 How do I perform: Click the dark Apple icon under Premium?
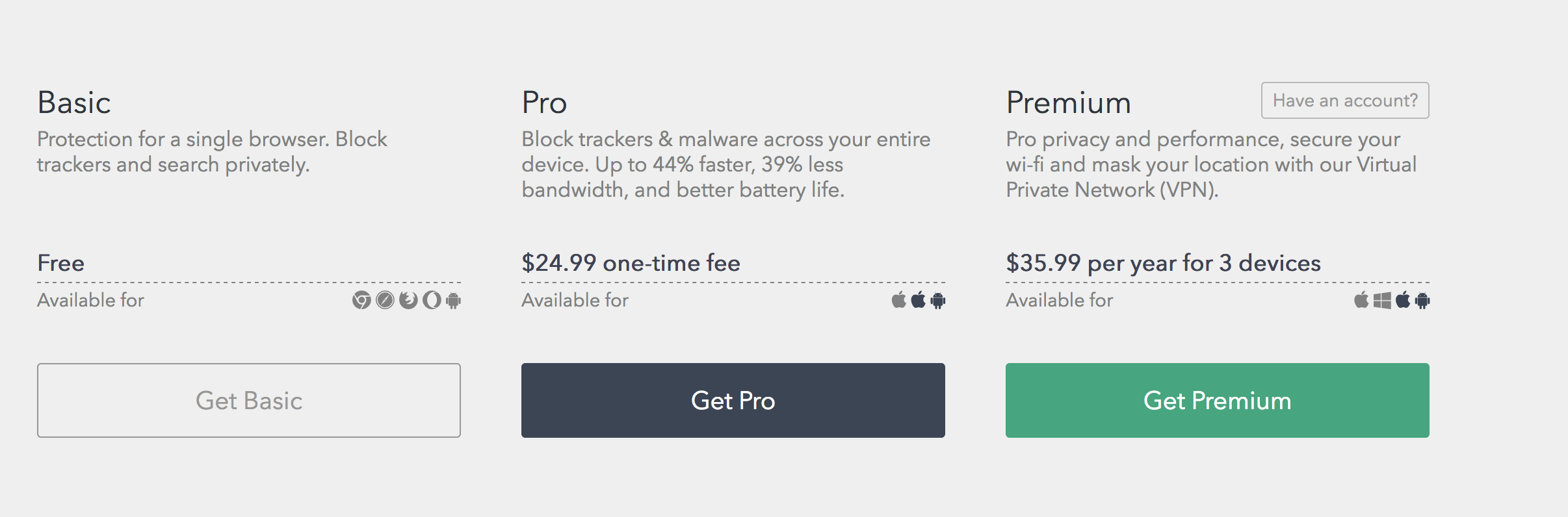coord(1403,299)
